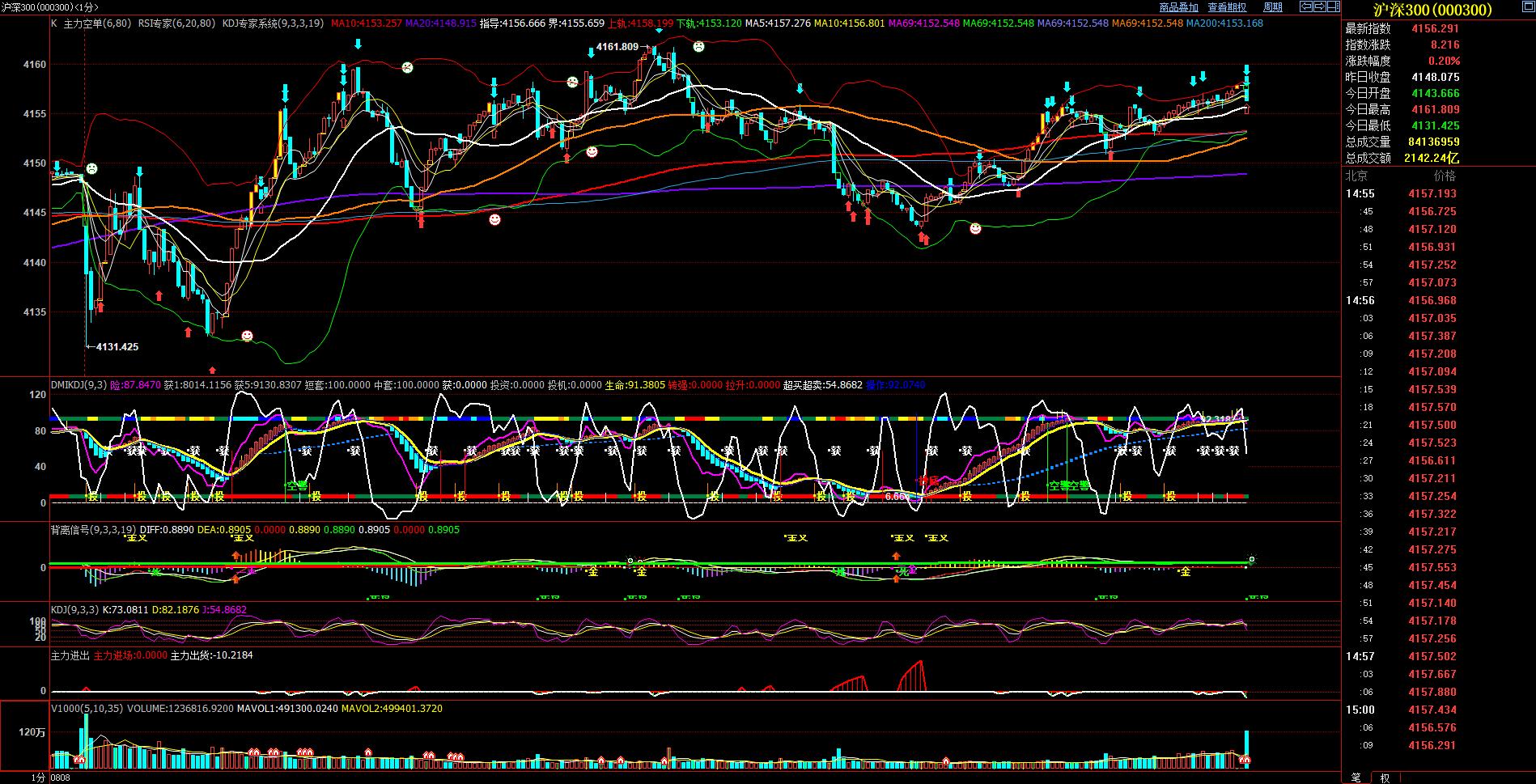
Task: Click the 主力进出 indicator name
Action: point(70,655)
